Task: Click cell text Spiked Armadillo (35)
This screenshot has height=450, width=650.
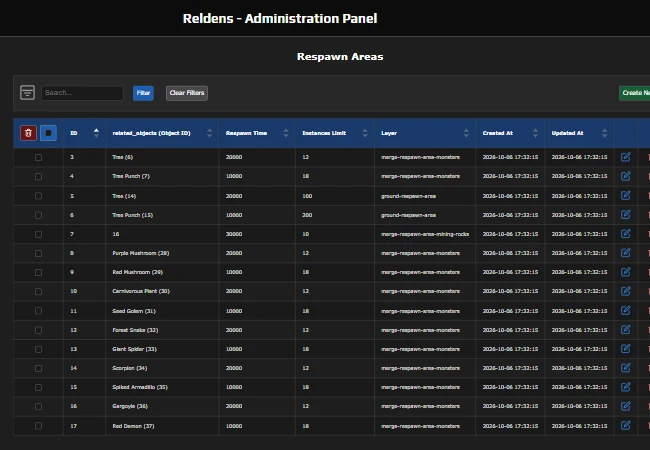Action: tap(140, 387)
